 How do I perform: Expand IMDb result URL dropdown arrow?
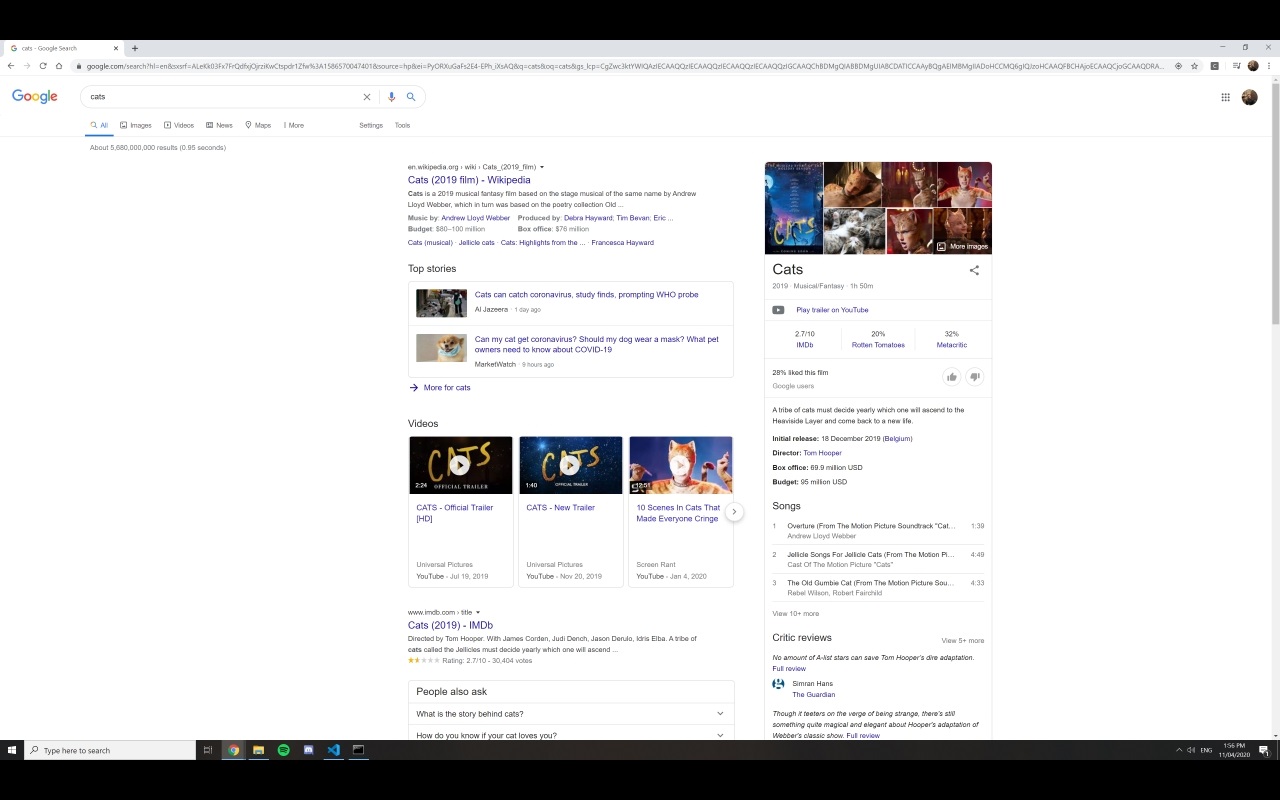pos(478,612)
